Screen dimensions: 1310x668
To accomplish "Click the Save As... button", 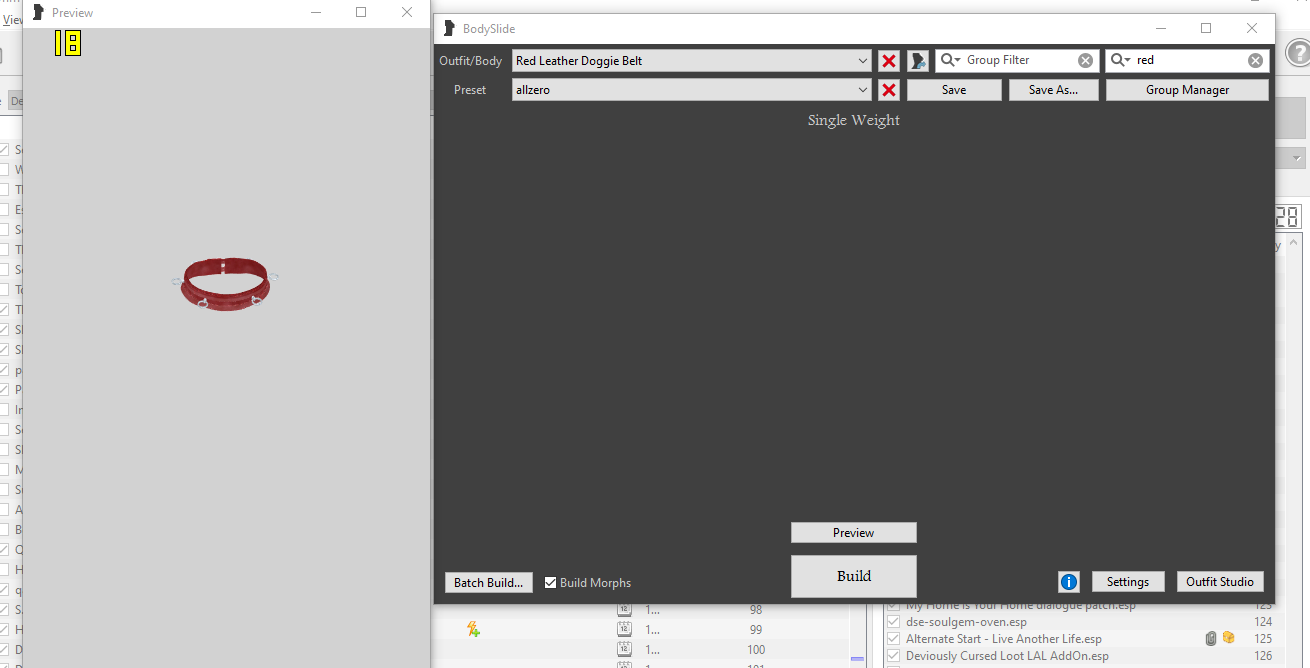I will click(1053, 90).
